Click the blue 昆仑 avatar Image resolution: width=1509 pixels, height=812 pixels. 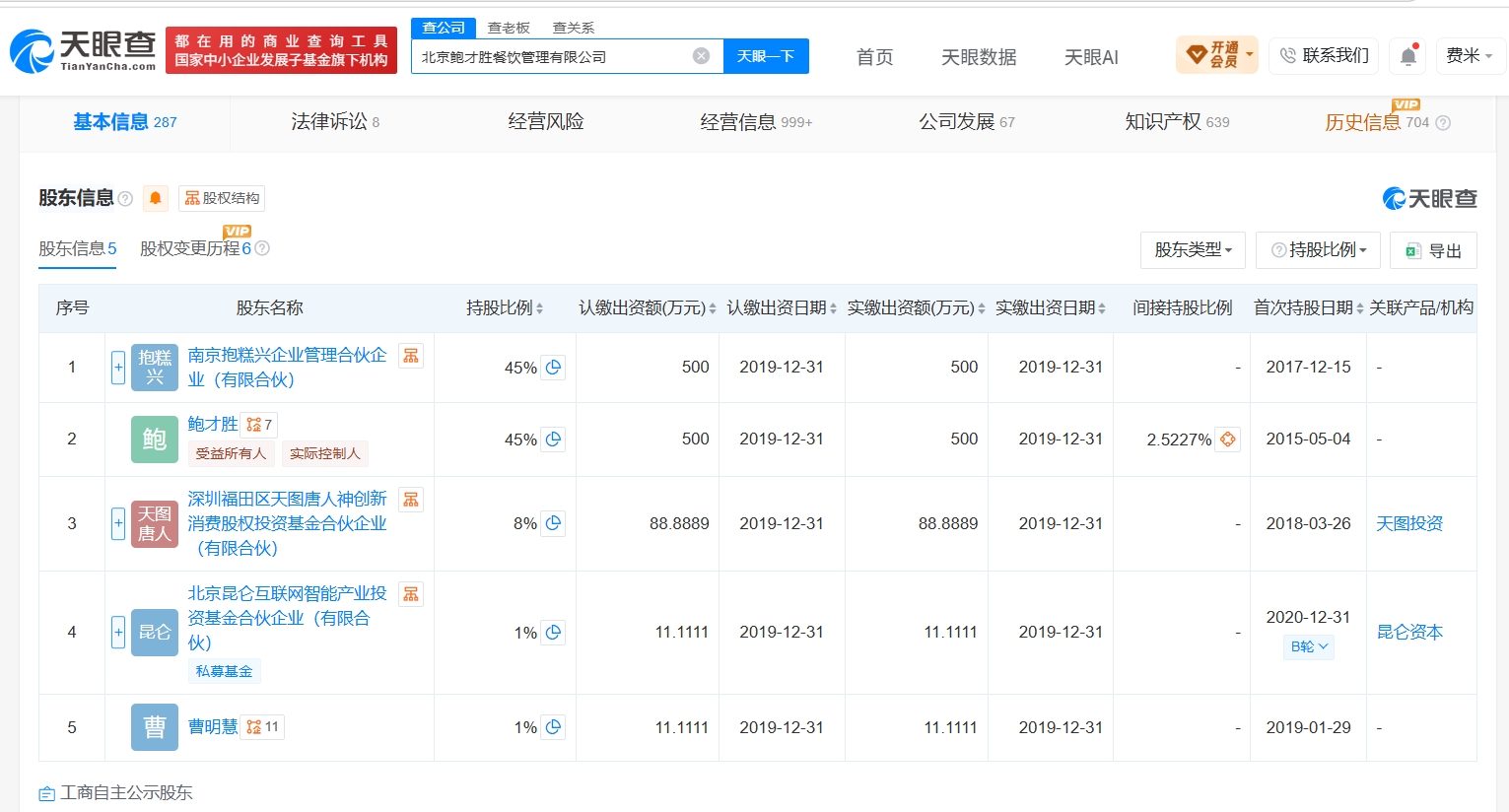[x=155, y=633]
